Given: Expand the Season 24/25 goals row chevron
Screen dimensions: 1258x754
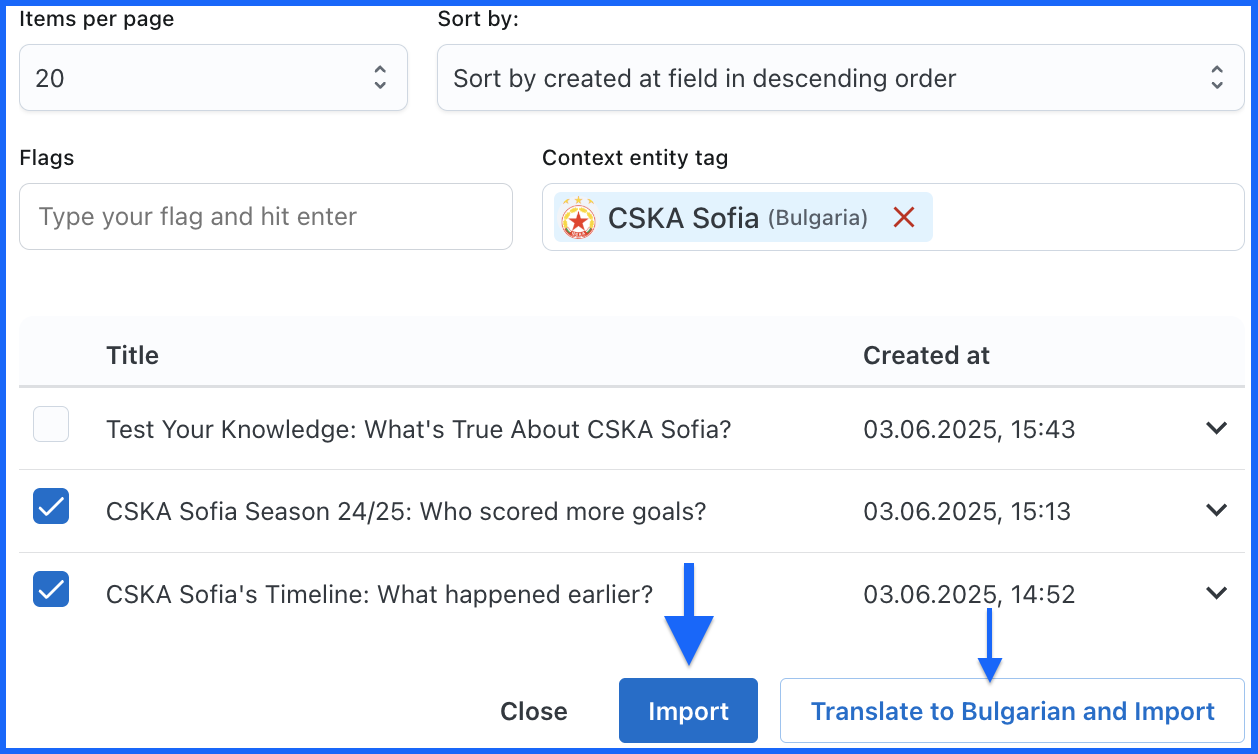Looking at the screenshot, I should [1216, 510].
